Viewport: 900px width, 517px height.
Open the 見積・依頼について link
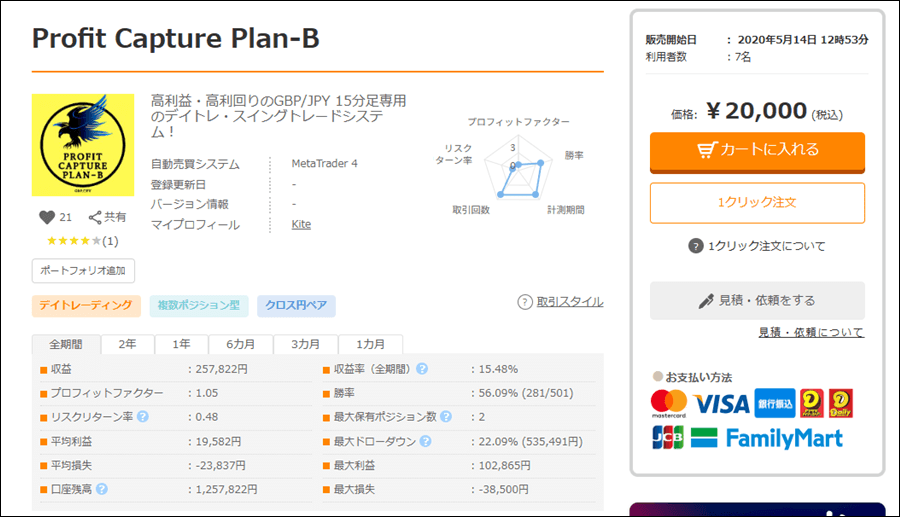coord(811,332)
